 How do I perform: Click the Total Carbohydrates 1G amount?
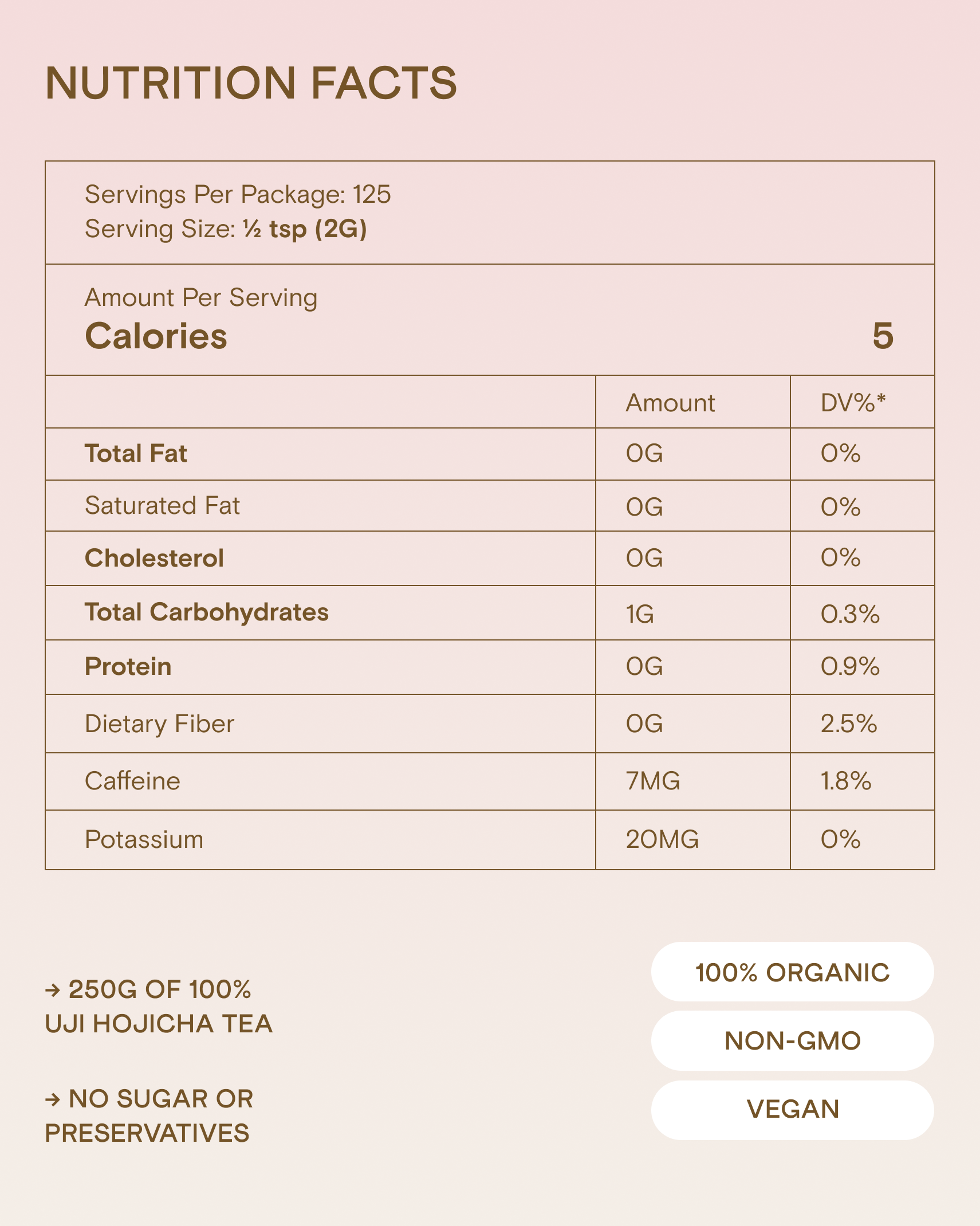coord(640,614)
